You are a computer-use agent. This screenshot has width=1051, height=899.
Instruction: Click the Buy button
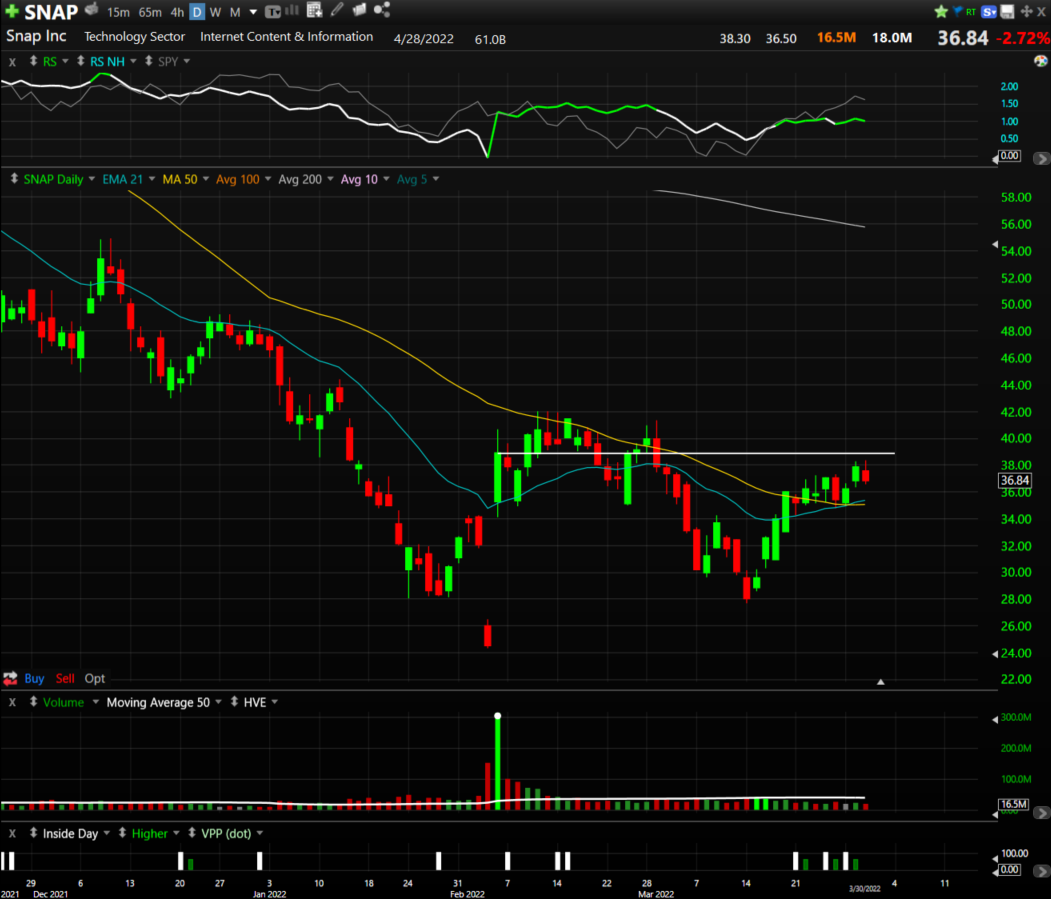pos(34,678)
